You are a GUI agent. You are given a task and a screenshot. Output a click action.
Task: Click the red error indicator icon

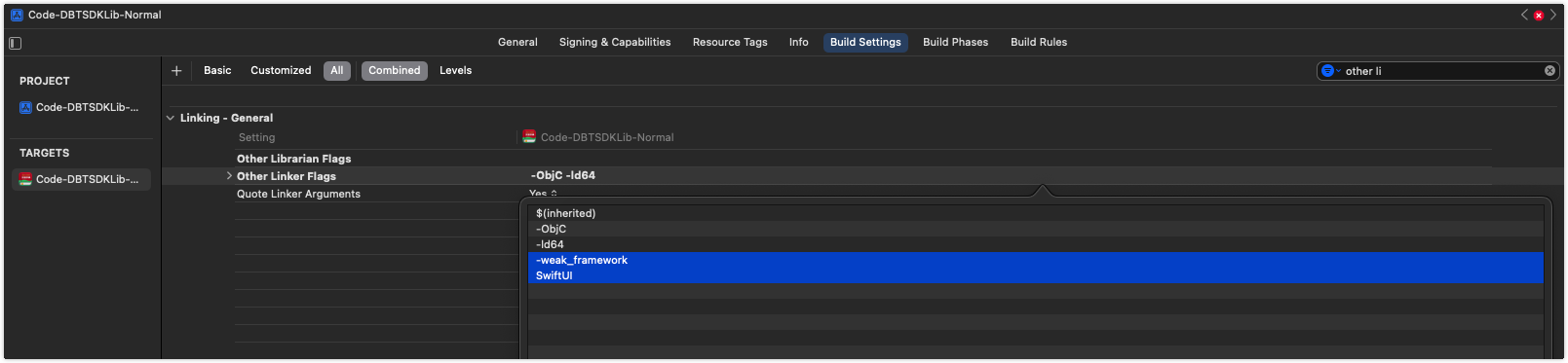(x=1539, y=16)
